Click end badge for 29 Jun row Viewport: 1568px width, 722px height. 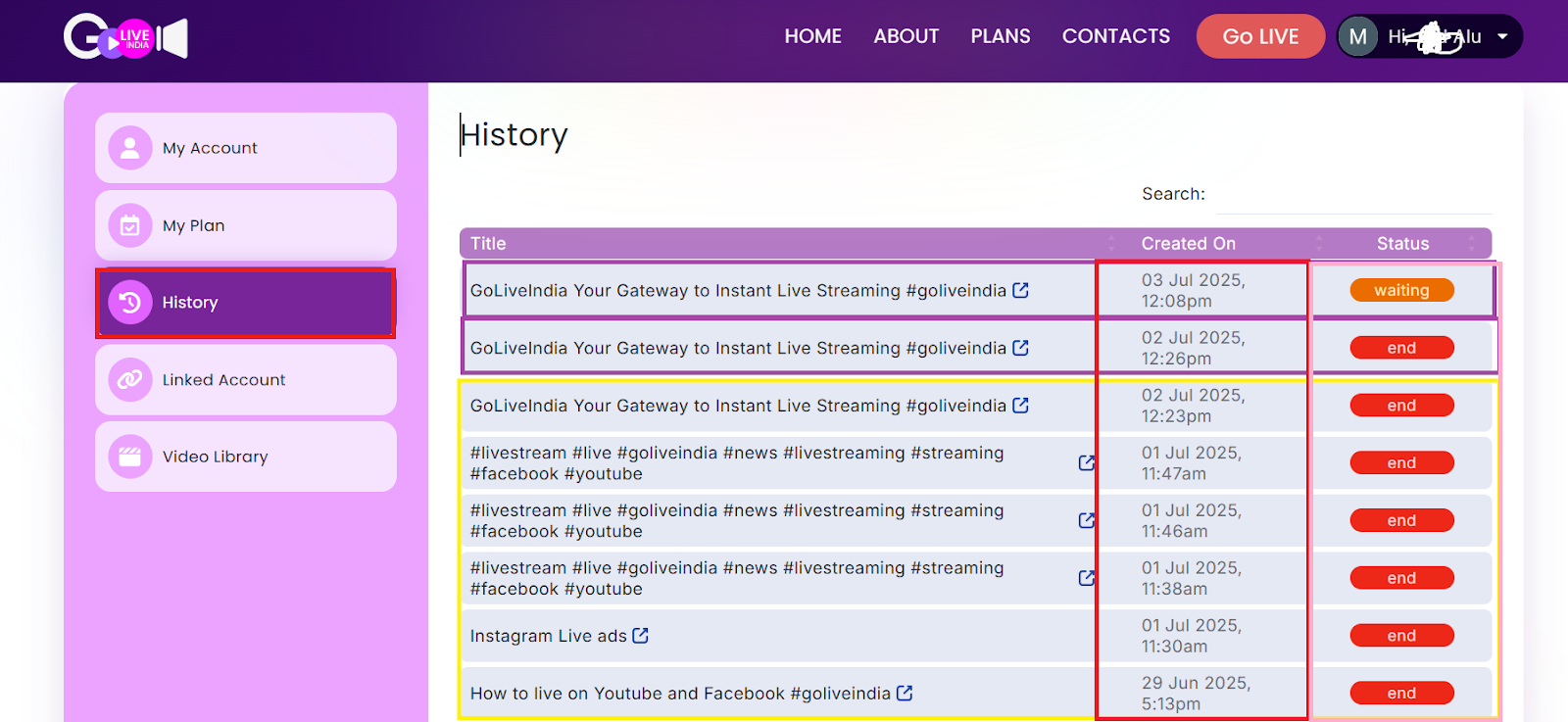[x=1401, y=693]
